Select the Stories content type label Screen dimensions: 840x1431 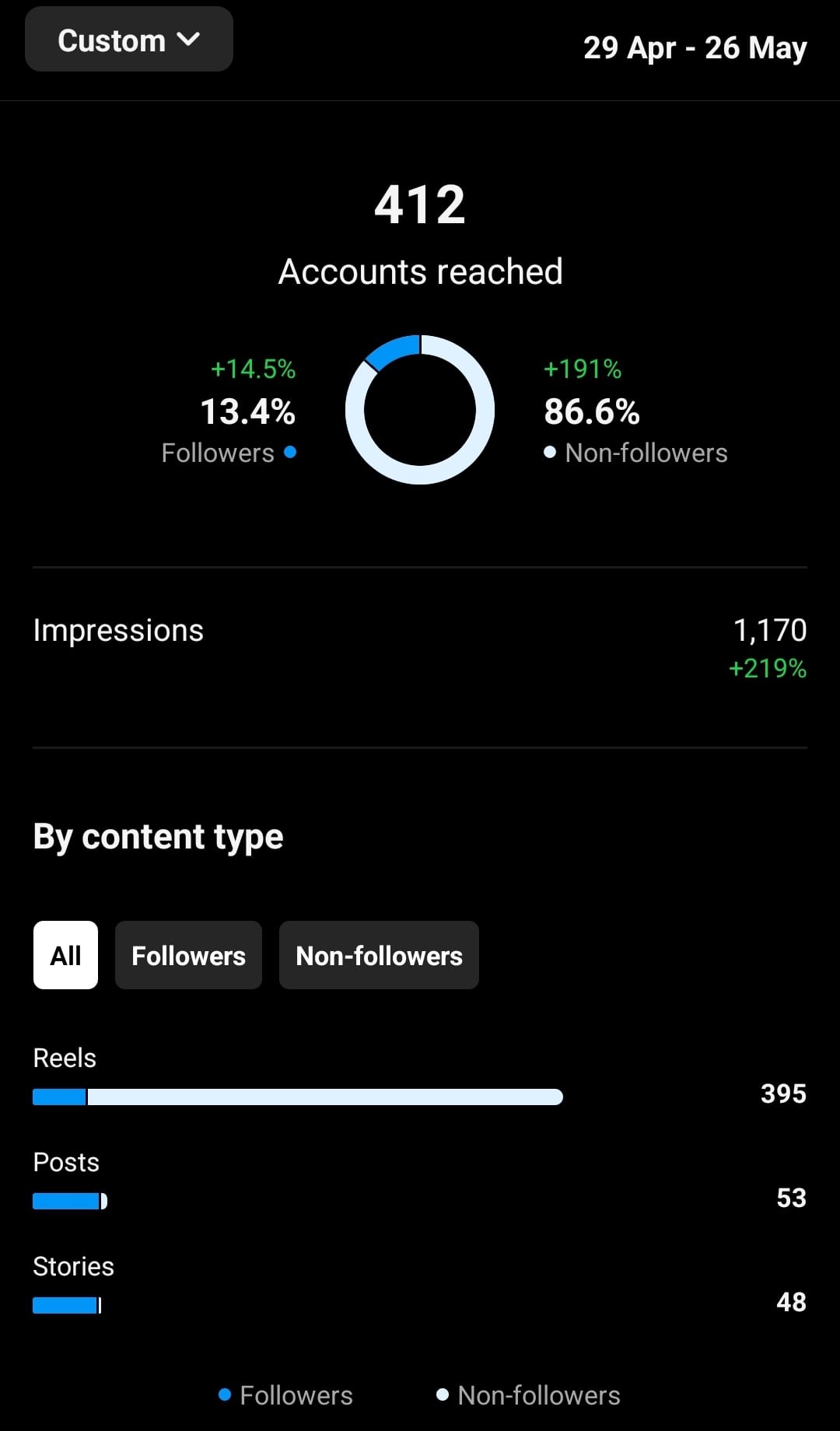coord(72,1265)
